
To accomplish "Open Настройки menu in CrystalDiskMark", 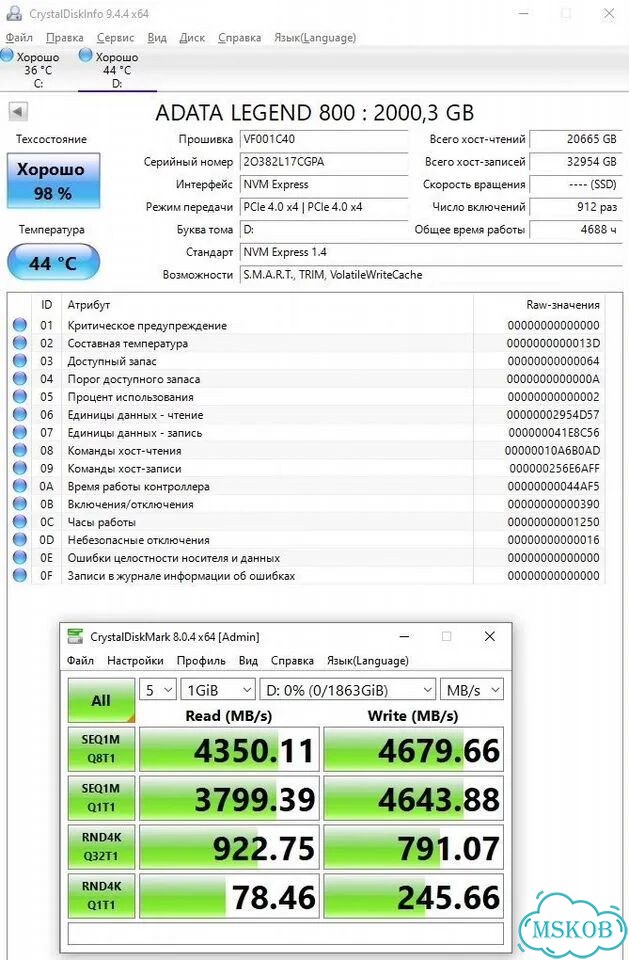I will pos(135,661).
